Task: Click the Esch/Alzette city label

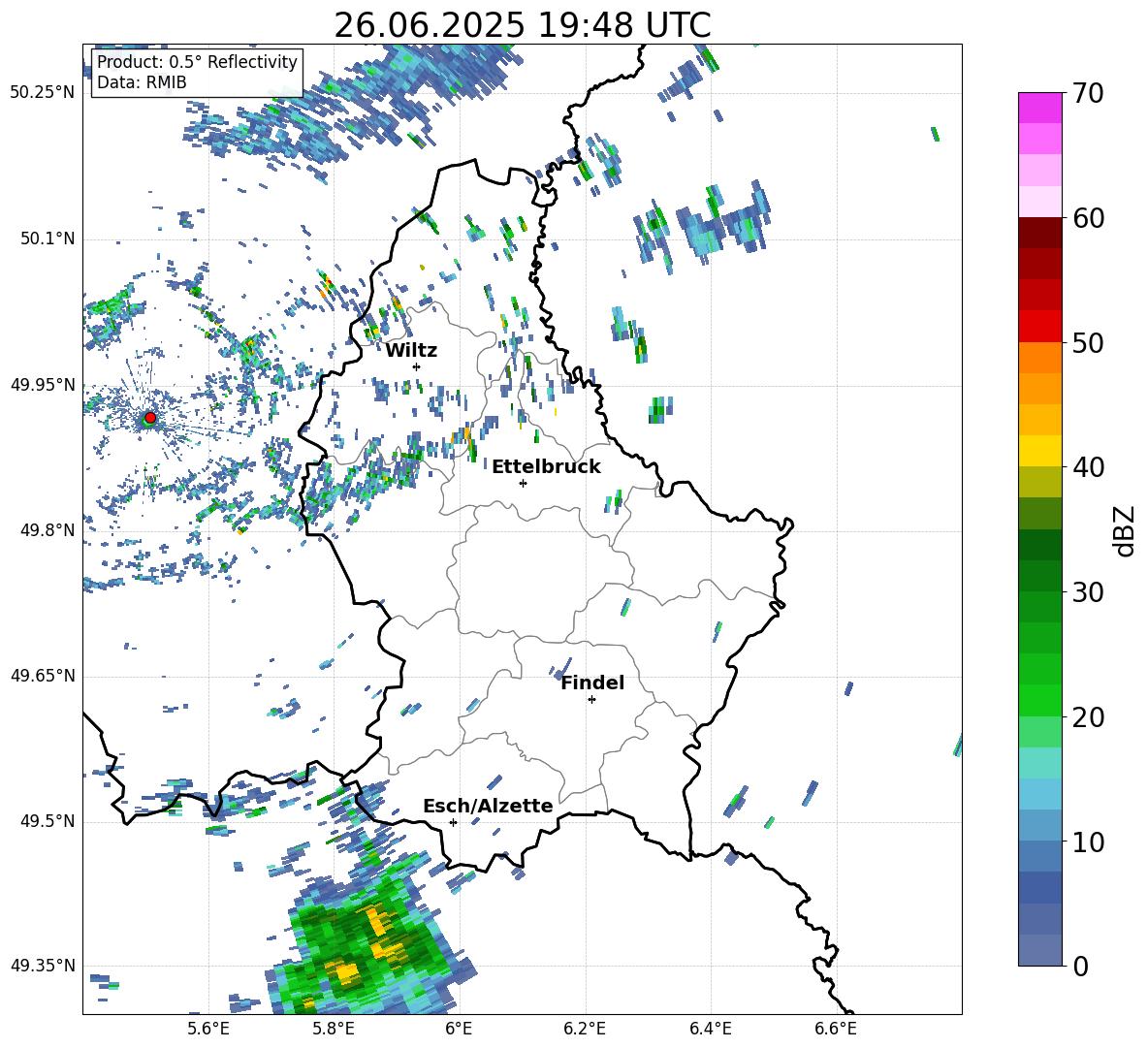Action: tap(489, 807)
